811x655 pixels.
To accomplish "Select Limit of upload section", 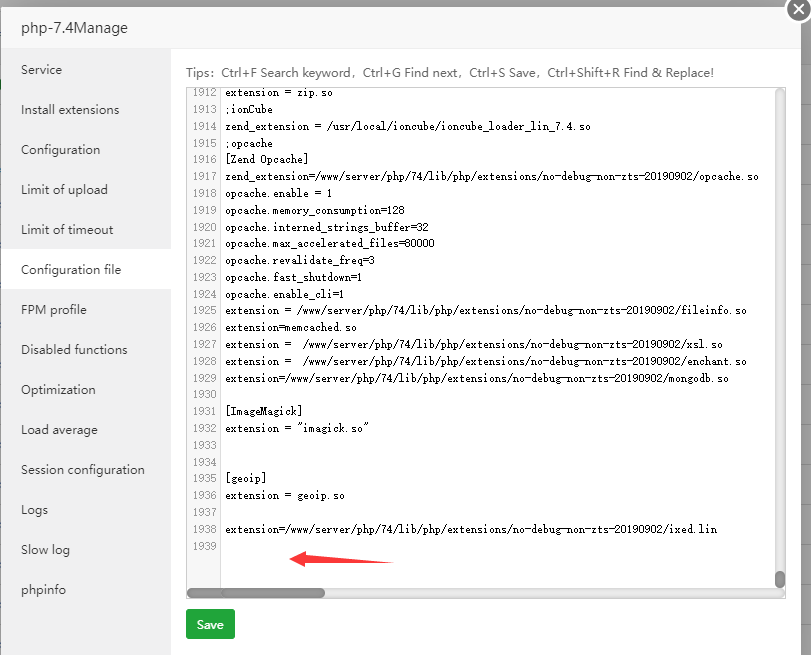I will [x=64, y=190].
